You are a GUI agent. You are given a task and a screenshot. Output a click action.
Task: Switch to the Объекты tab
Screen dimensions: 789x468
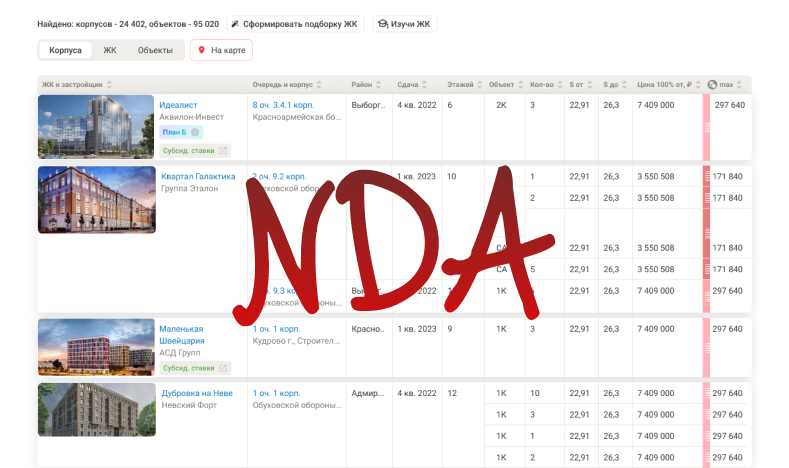click(155, 50)
